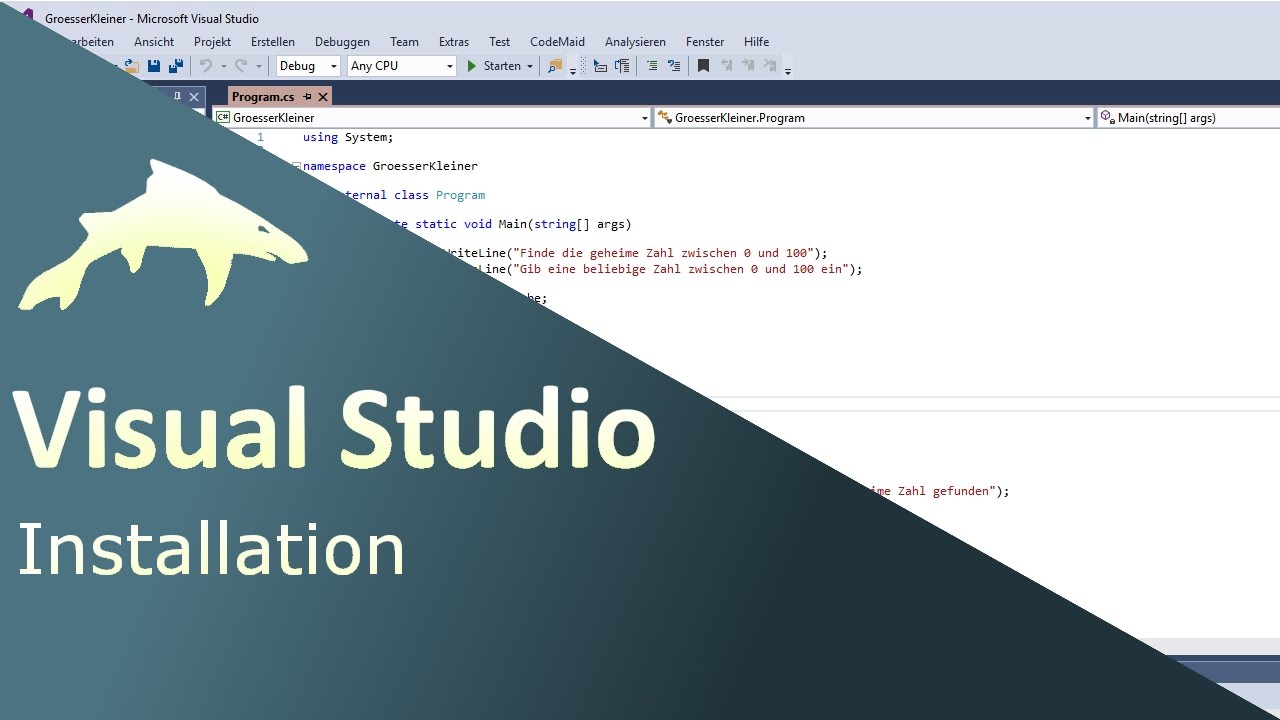Screen dimensions: 1280x720
Task: Open the Main(string[] args) member dropdown
Action: coord(1189,118)
